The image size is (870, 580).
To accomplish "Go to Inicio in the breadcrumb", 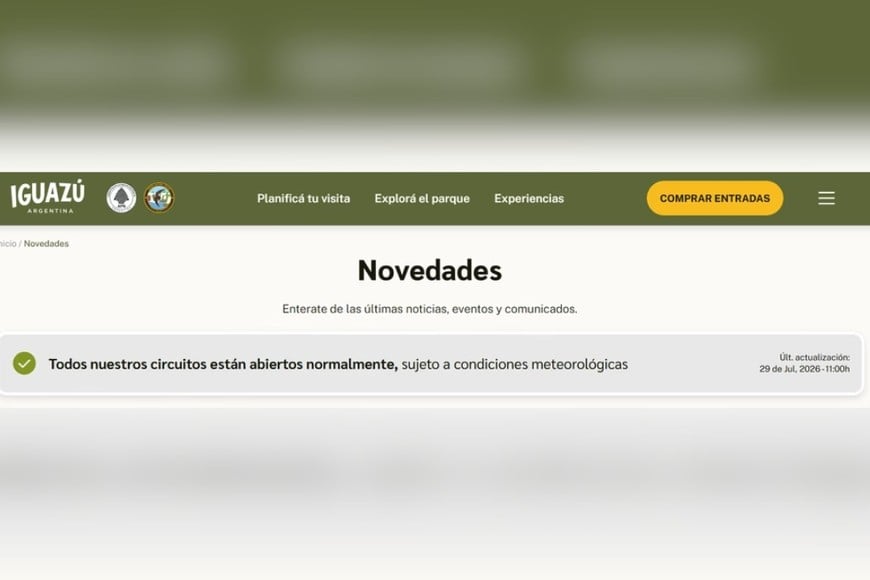I will click(x=8, y=244).
